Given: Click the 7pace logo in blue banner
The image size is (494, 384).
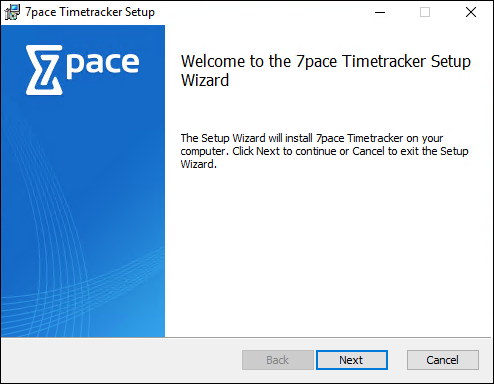Looking at the screenshot, I should pos(82,70).
